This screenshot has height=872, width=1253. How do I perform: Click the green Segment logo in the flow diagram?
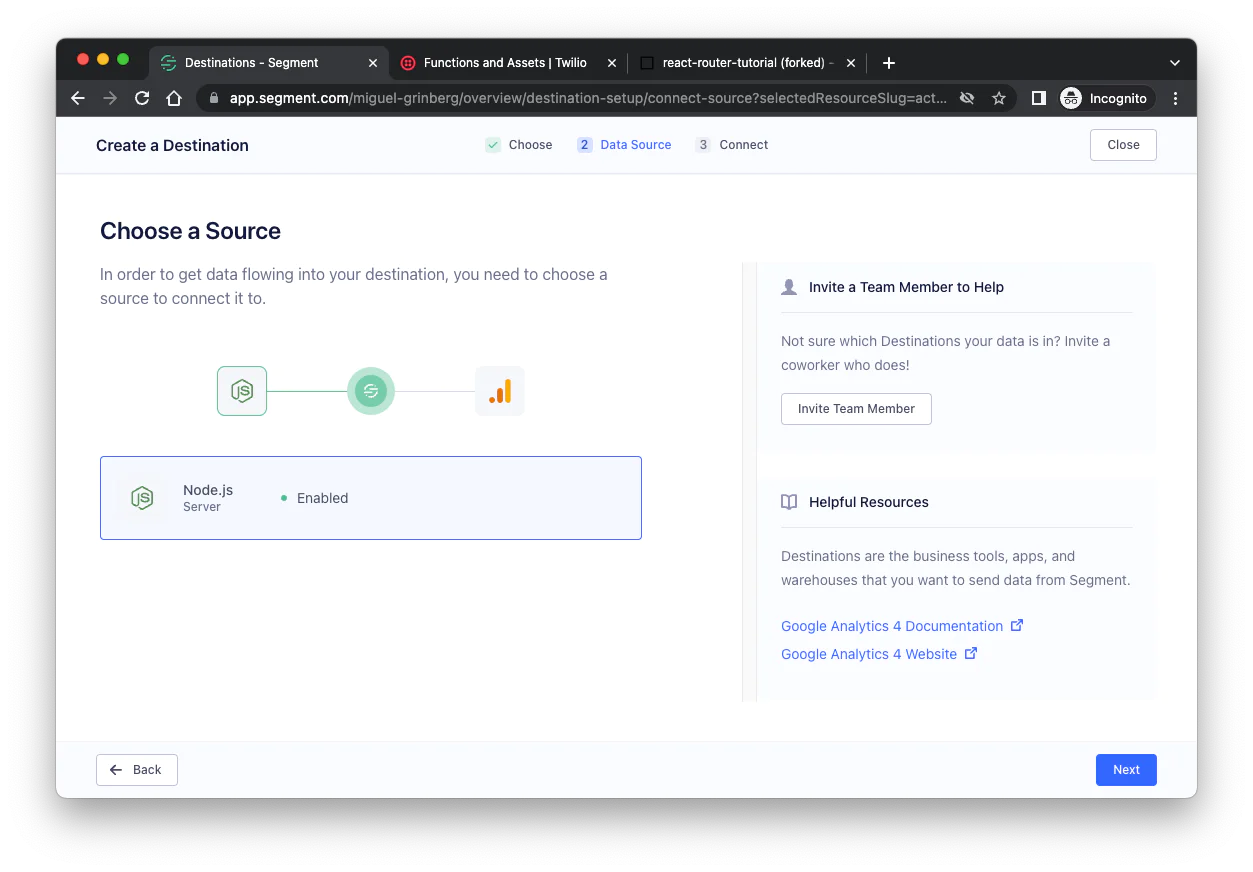371,390
